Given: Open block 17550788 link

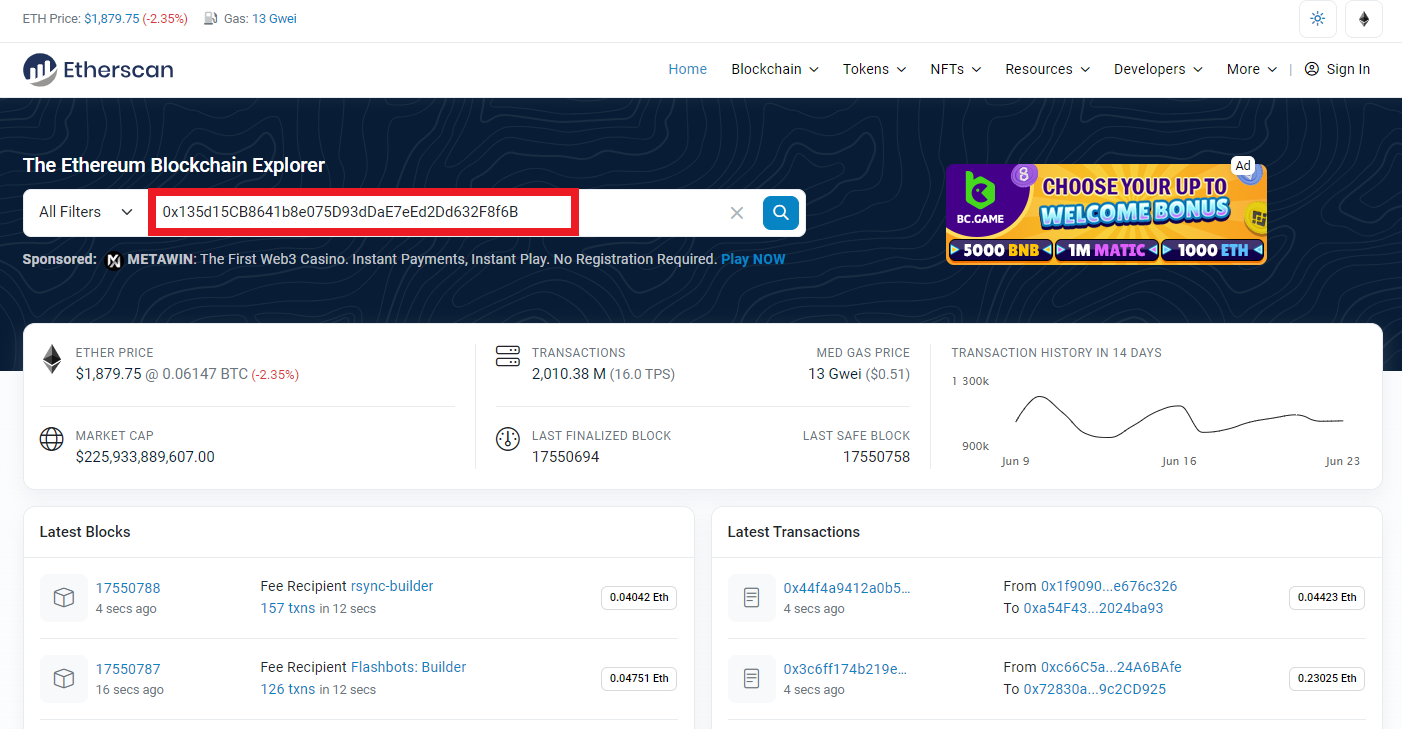Looking at the screenshot, I should click(x=128, y=588).
